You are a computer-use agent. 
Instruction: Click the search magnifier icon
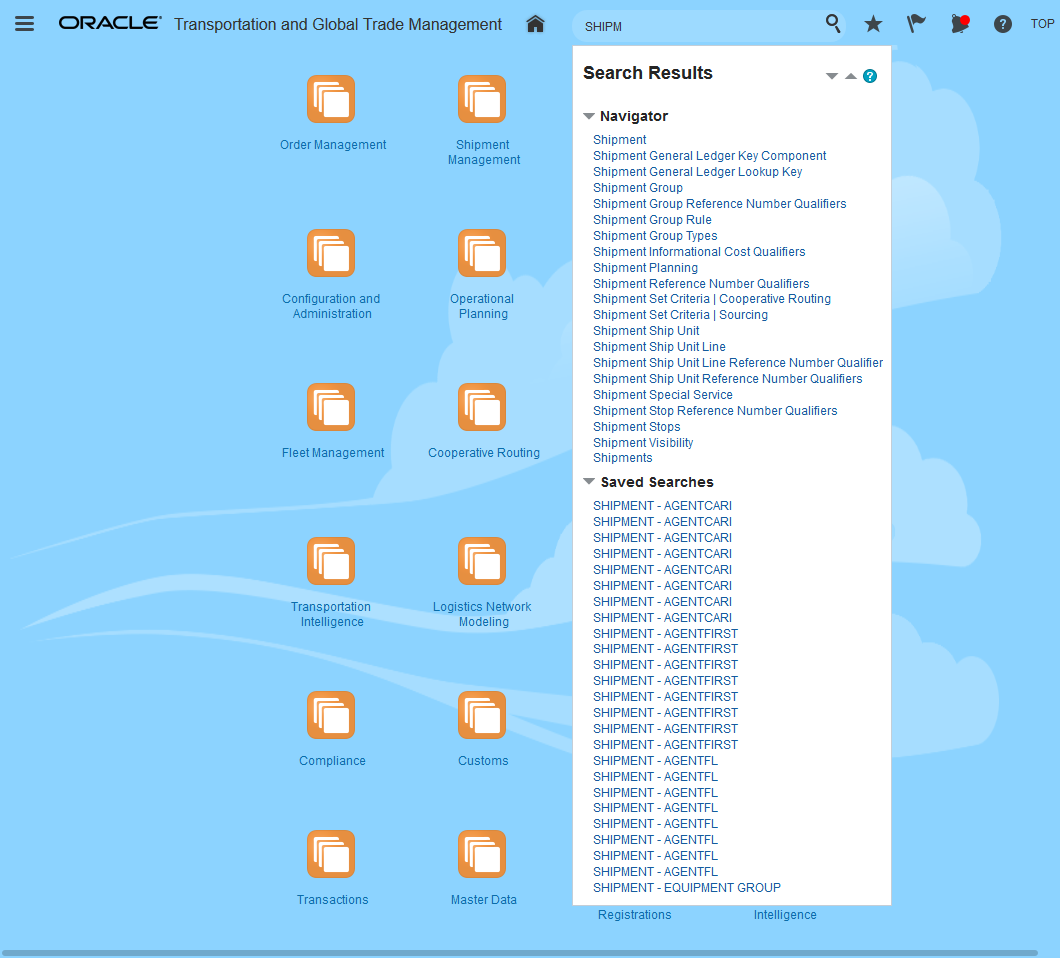(833, 24)
